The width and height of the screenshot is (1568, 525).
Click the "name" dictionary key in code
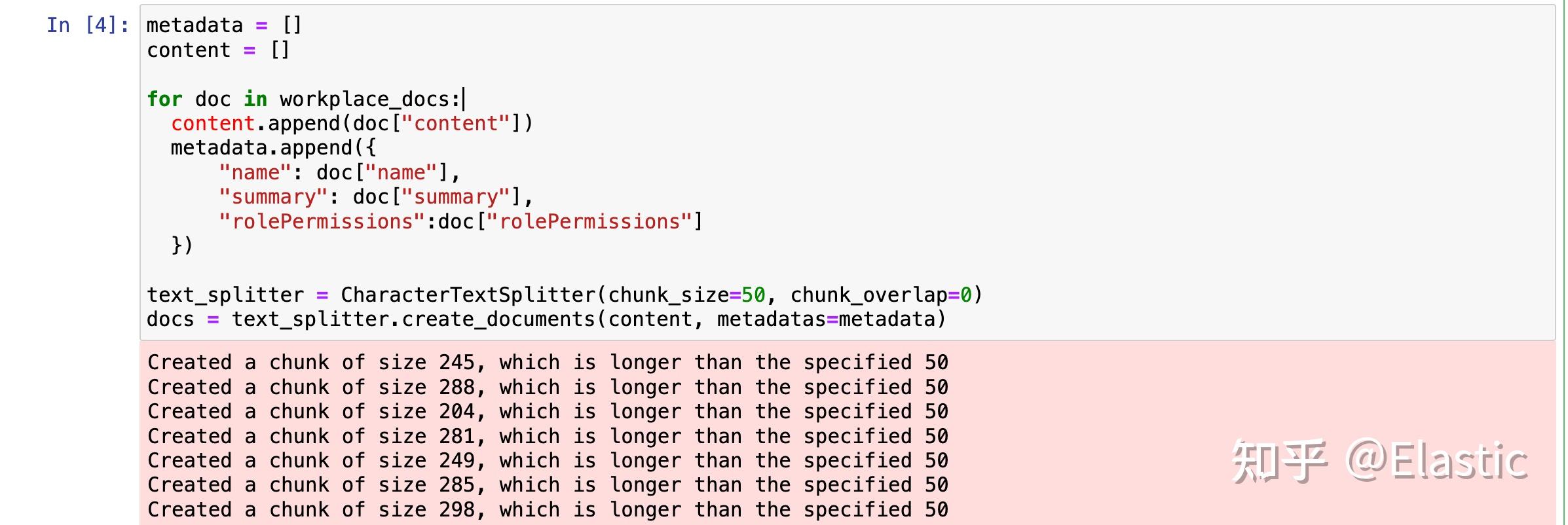(254, 173)
